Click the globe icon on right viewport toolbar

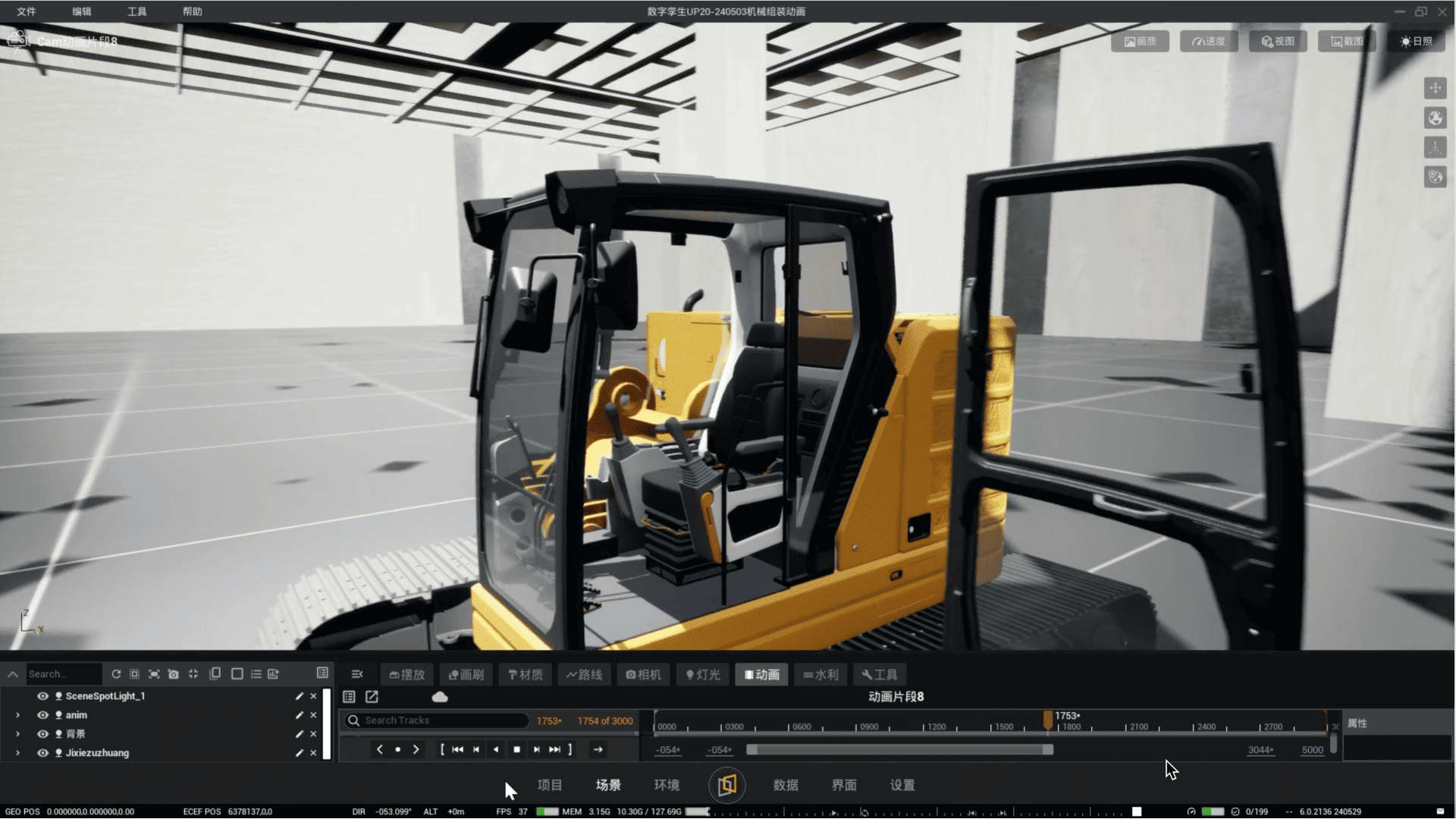(1435, 118)
